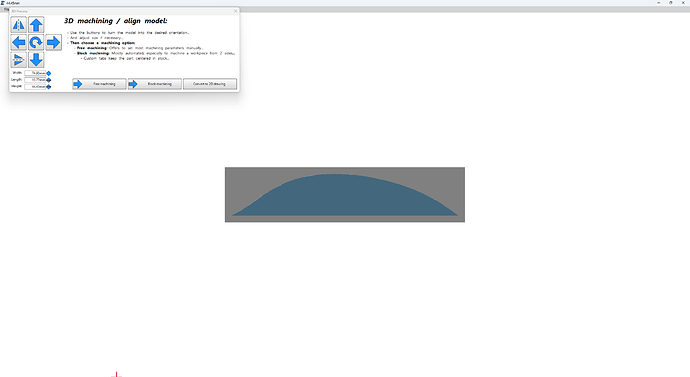Adjust Width with its blue stepper
Screen dimensions: 690x377
49,73
